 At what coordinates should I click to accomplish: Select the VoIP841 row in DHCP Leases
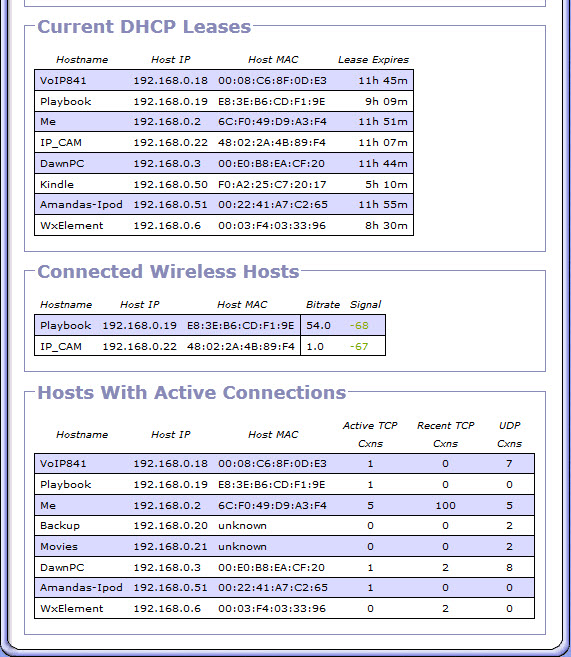[x=224, y=80]
